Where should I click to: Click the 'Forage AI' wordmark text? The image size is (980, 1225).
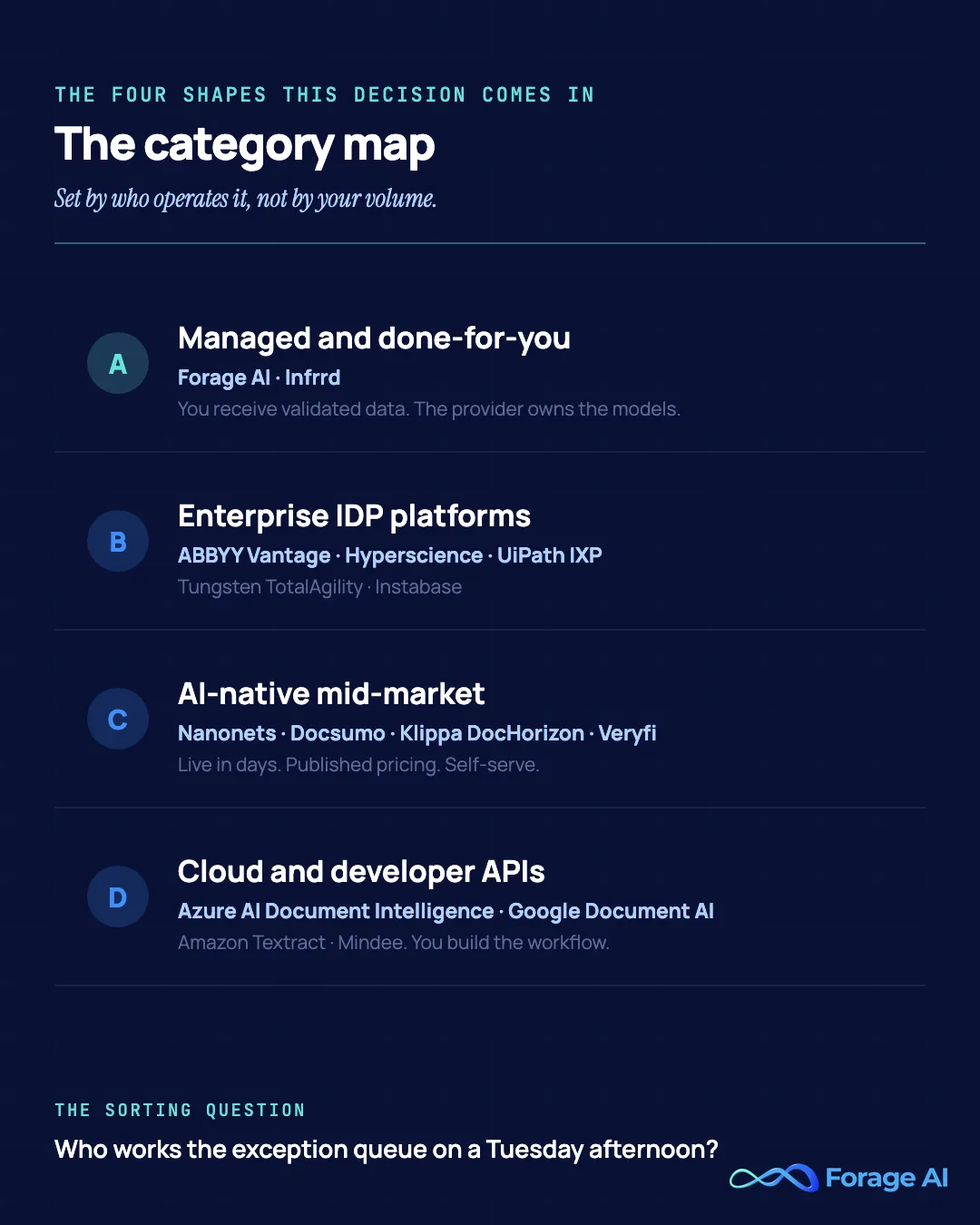click(887, 1178)
